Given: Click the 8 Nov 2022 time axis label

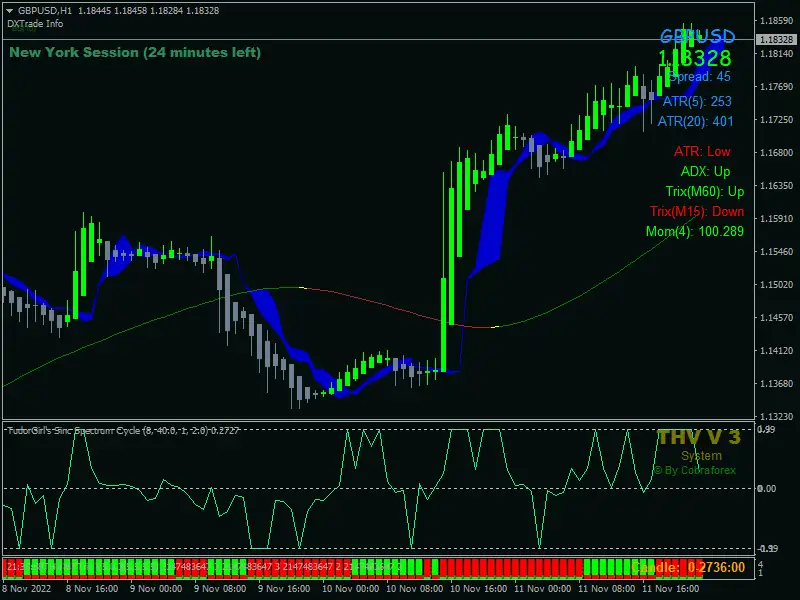Looking at the screenshot, I should 26,589.
